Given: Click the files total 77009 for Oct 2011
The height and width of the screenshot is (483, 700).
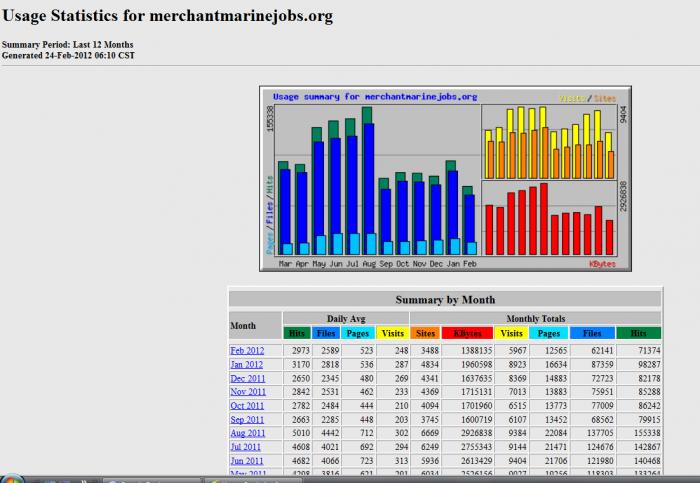Looking at the screenshot, I should 602,406.
